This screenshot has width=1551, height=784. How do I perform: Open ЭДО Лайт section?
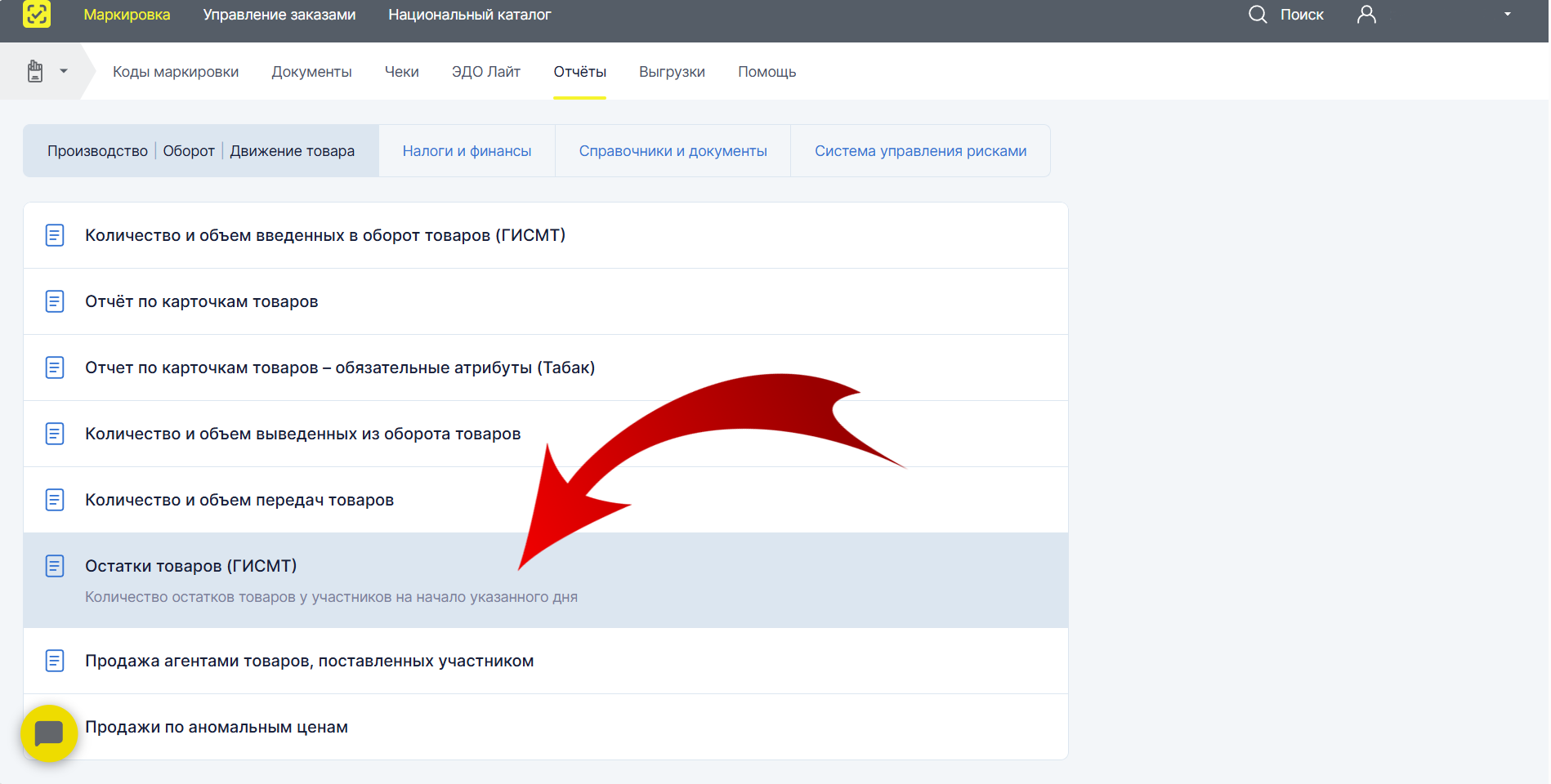pos(486,72)
